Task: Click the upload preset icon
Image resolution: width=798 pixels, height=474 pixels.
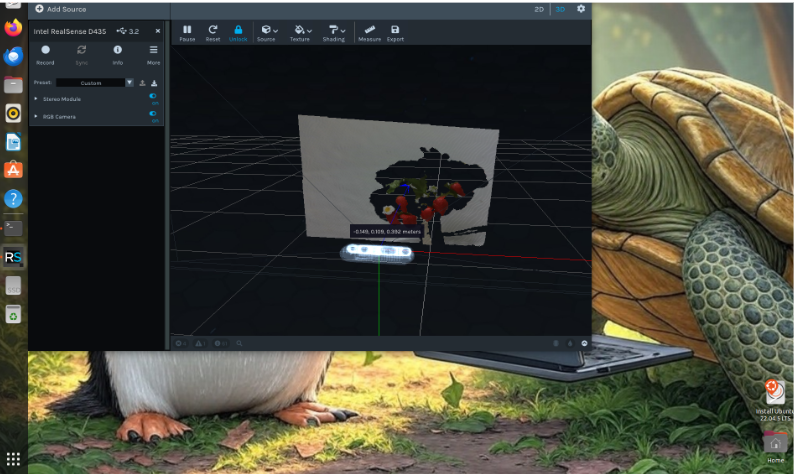Action: coord(142,82)
